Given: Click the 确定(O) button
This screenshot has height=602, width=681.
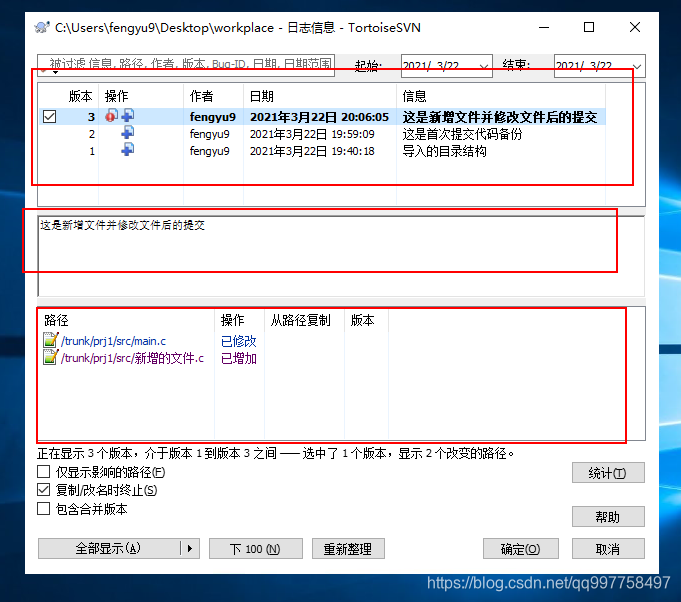Looking at the screenshot, I should click(x=521, y=549).
